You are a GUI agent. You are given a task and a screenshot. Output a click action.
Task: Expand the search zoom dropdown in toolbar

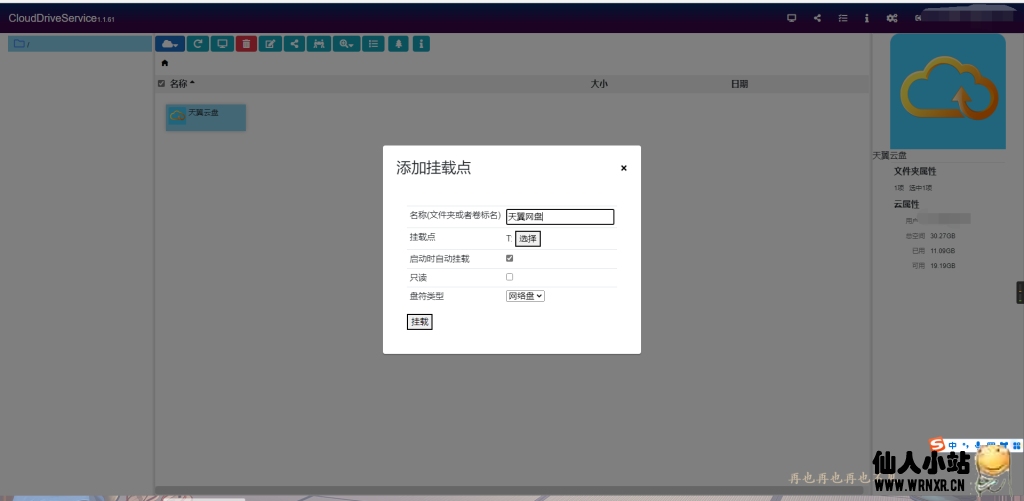pyautogui.click(x=347, y=44)
